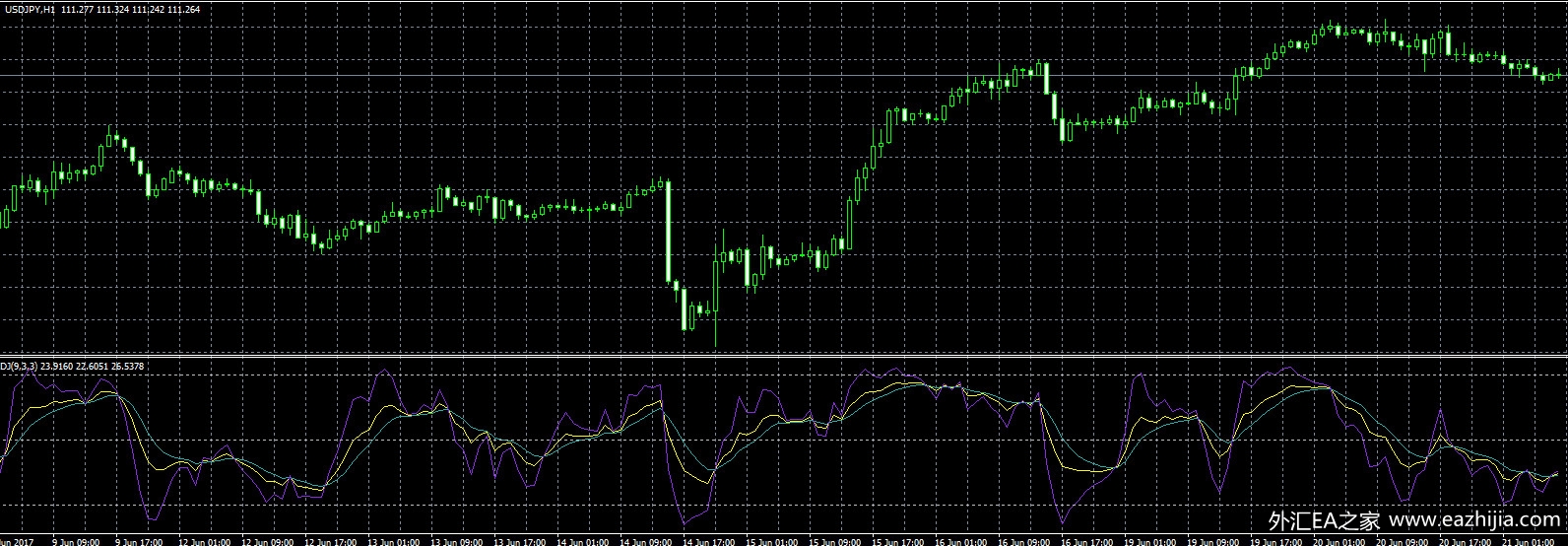Image resolution: width=1568 pixels, height=546 pixels.
Task: Click the 15 Jun 09:00 time label
Action: click(x=833, y=541)
